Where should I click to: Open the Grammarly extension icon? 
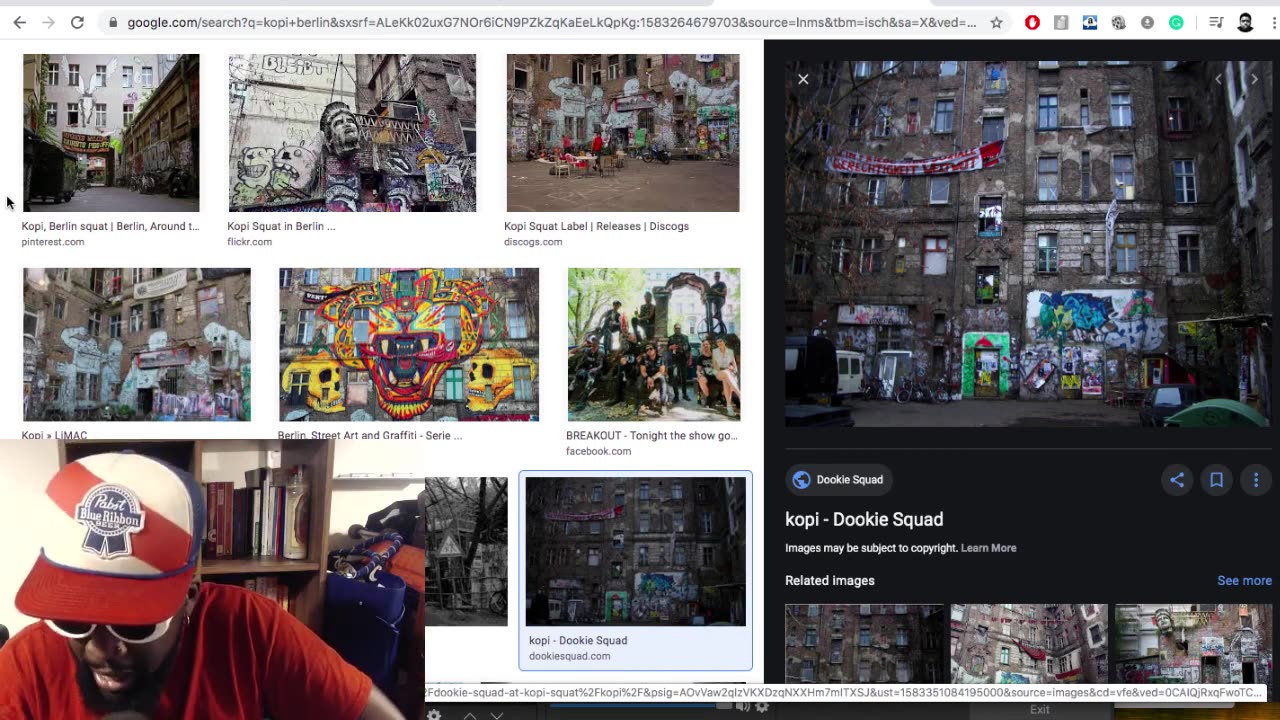tap(1176, 22)
